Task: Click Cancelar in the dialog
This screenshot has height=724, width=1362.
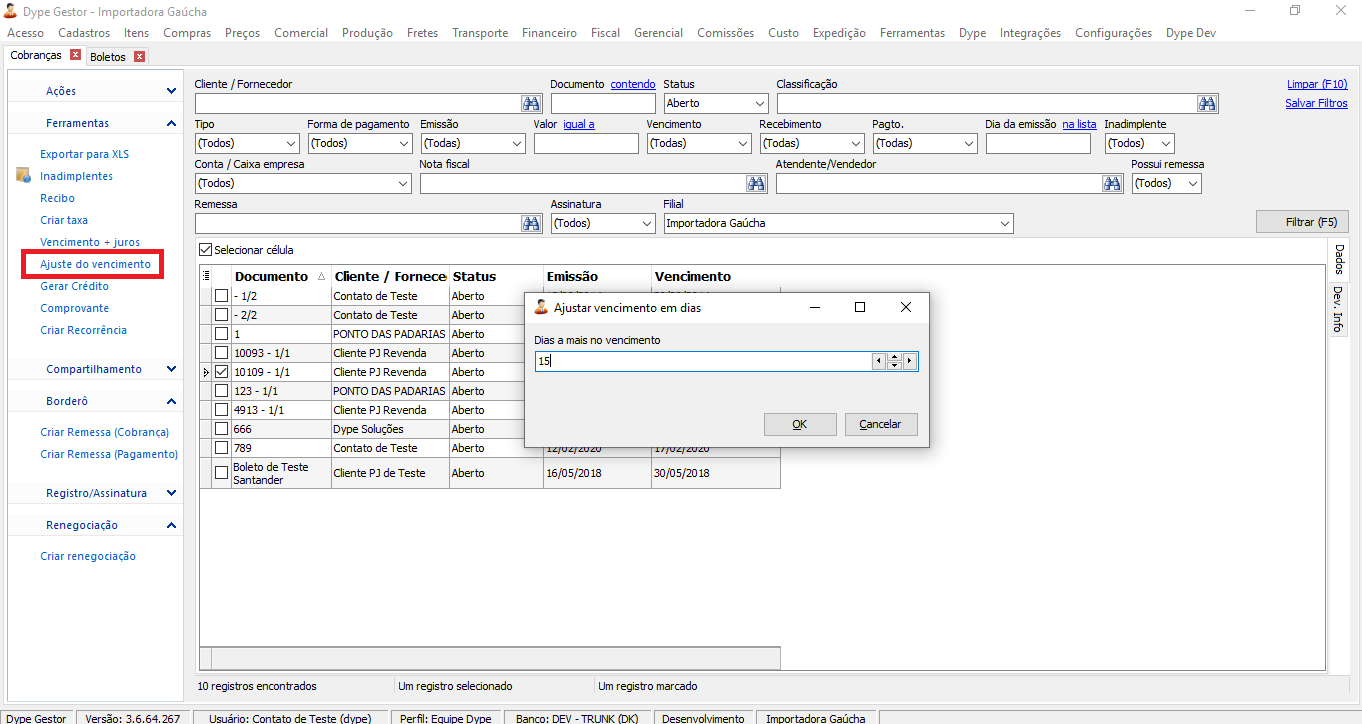Action: [x=881, y=424]
